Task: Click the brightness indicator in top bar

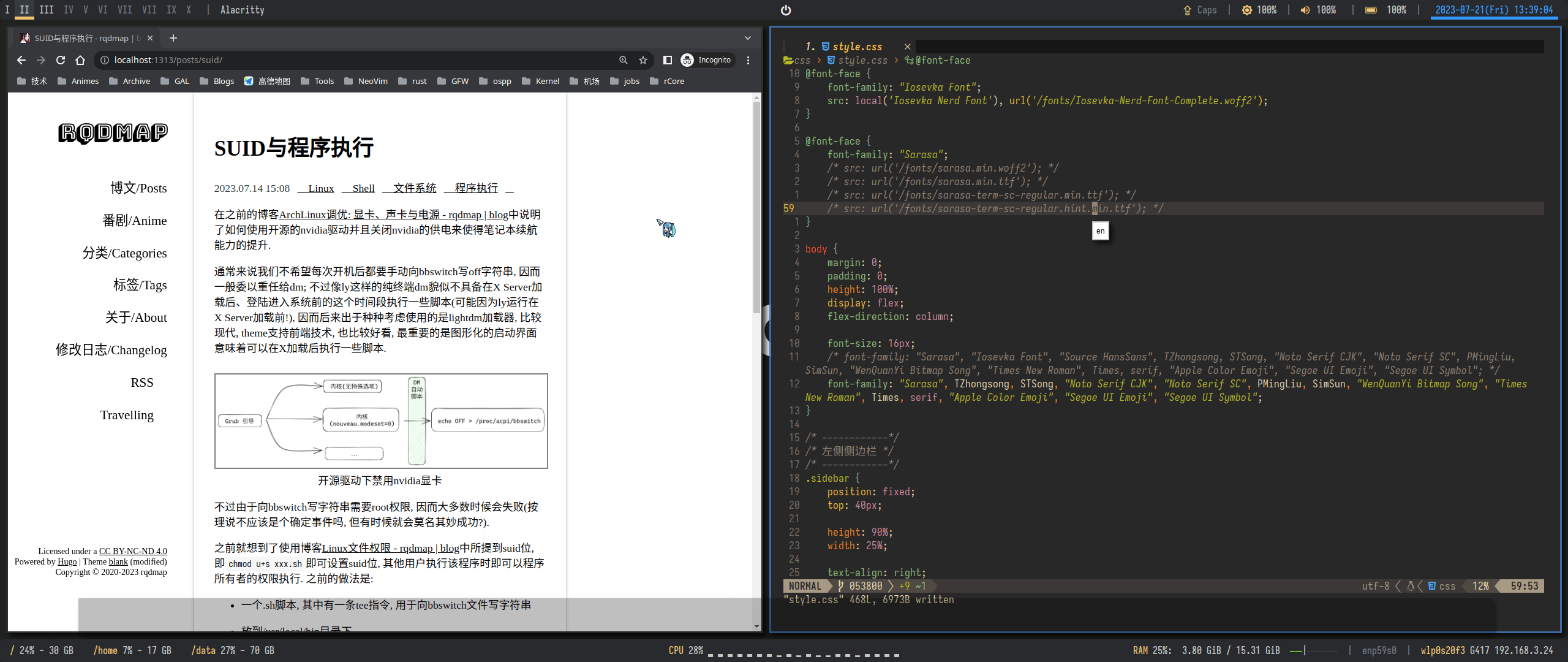Action: 1259,10
